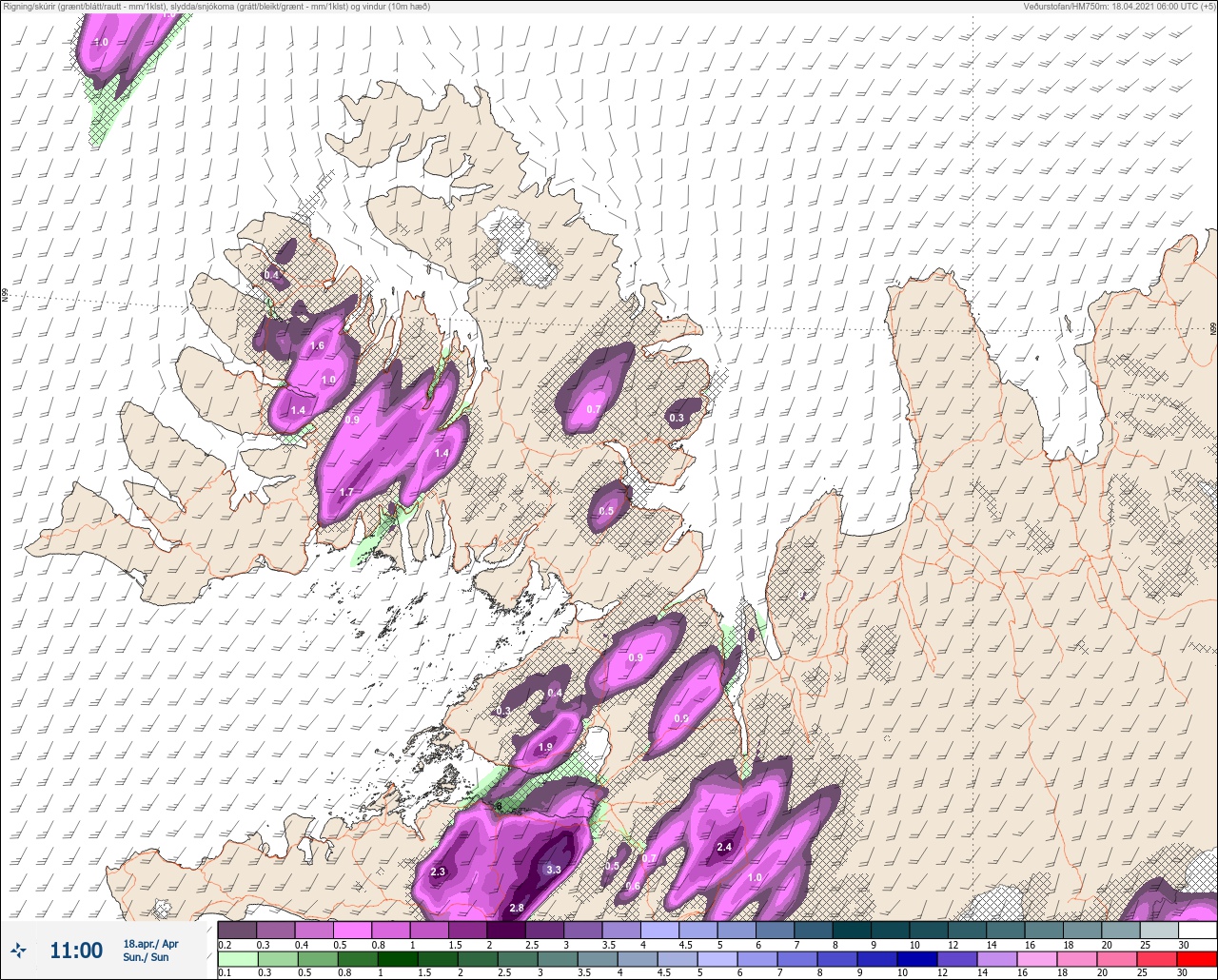Click the bright pink 0.5 swatch in the upper legend
Image resolution: width=1218 pixels, height=980 pixels.
coord(352,930)
